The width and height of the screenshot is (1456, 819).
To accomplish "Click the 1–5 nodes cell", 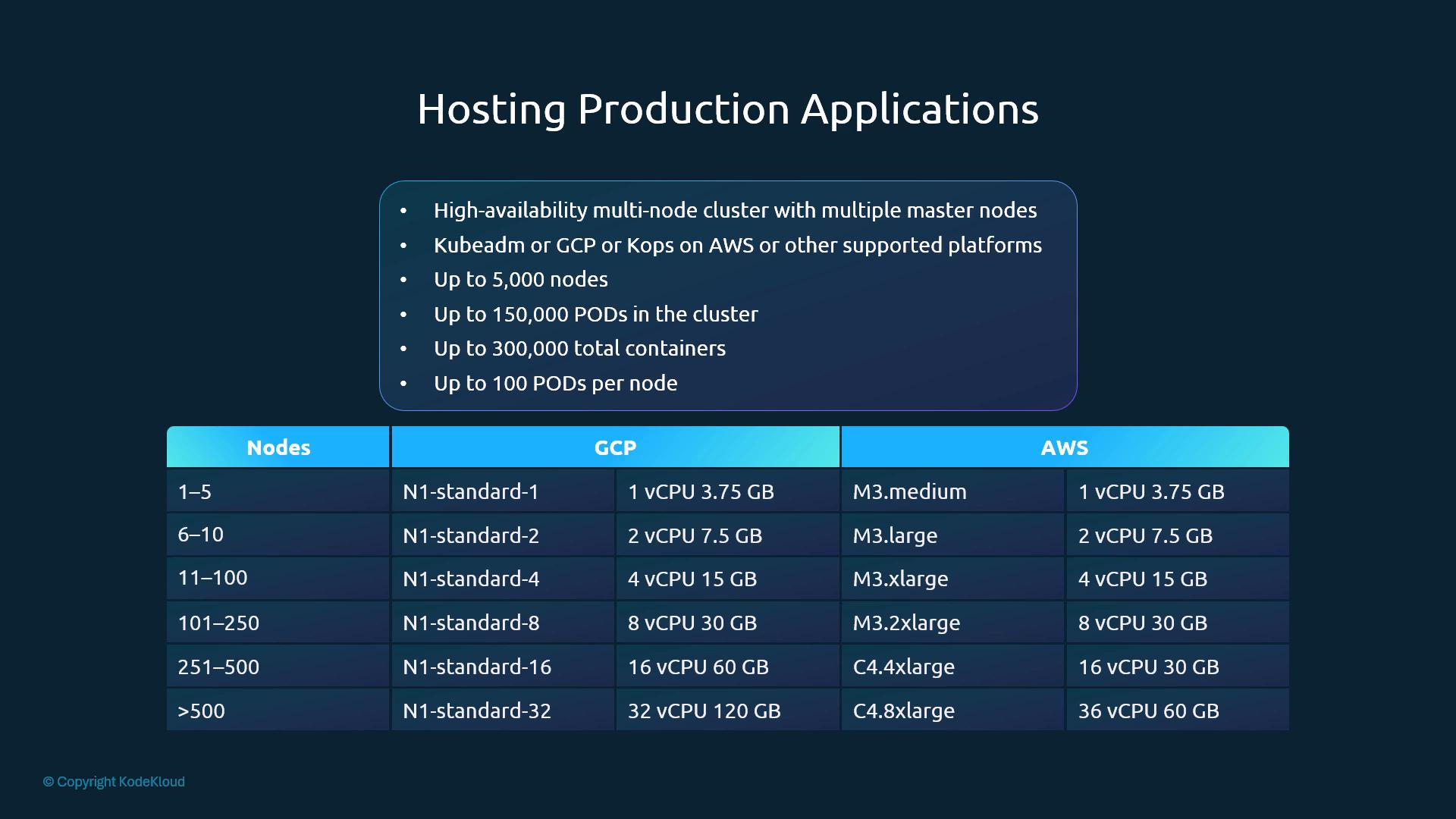I will [278, 491].
